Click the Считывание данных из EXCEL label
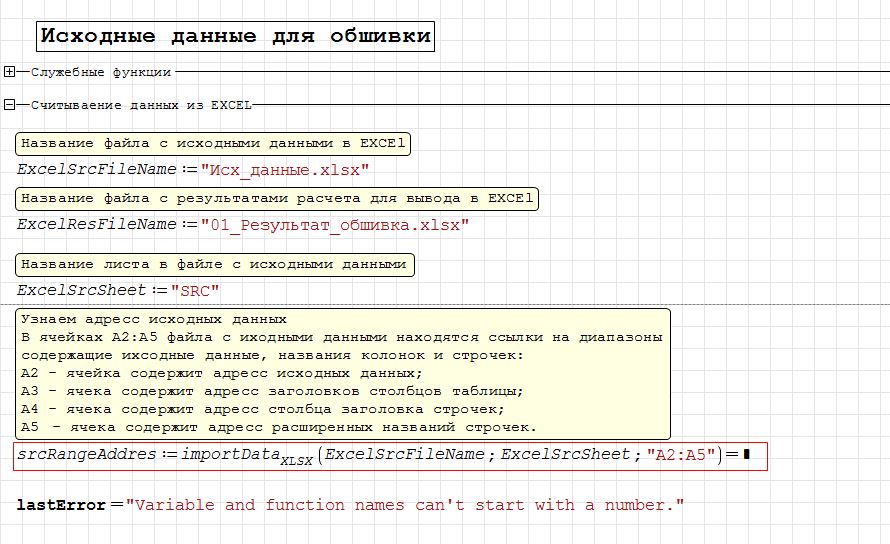Viewport: 890px width, 544px height. [140, 104]
